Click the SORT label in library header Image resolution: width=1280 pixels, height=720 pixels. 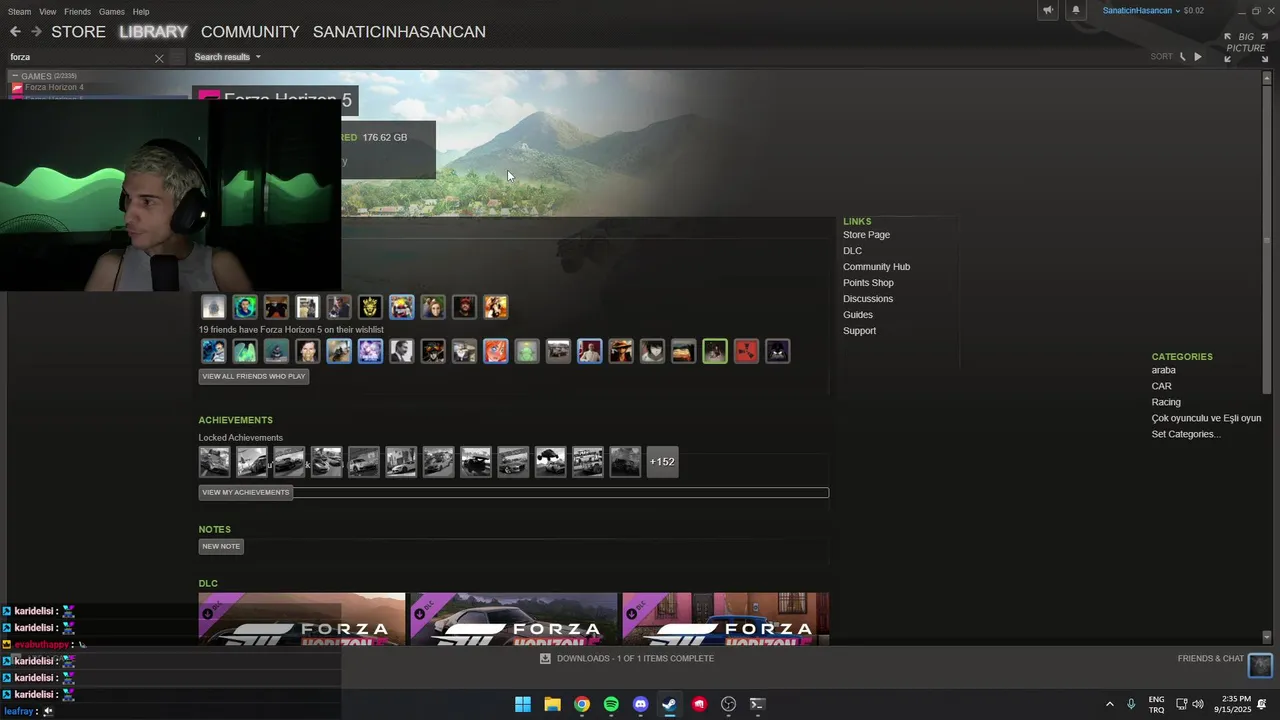click(x=1161, y=57)
